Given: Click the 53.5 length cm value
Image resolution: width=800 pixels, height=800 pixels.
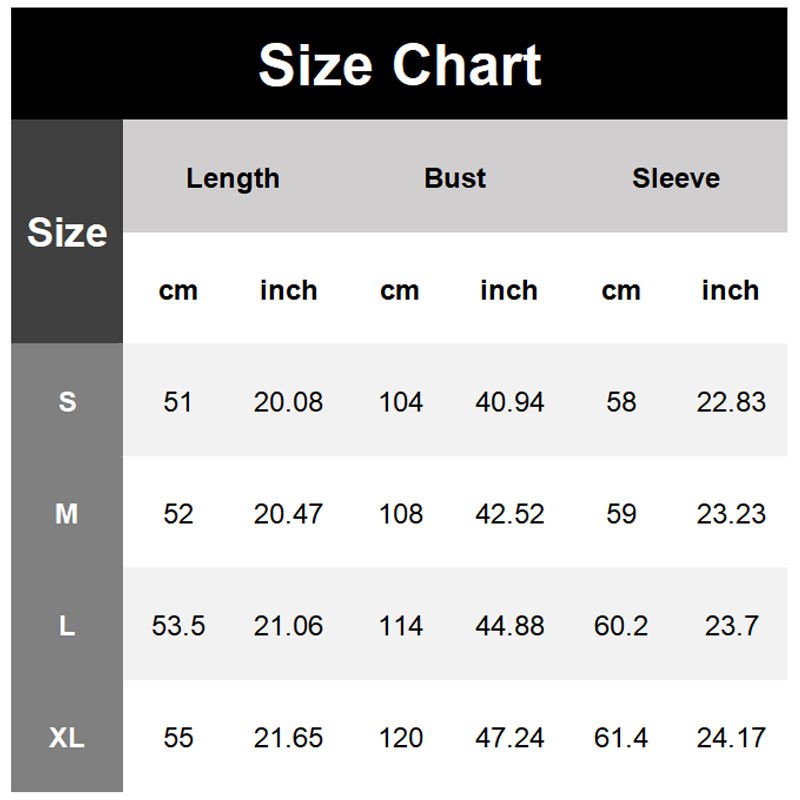Looking at the screenshot, I should point(178,626).
